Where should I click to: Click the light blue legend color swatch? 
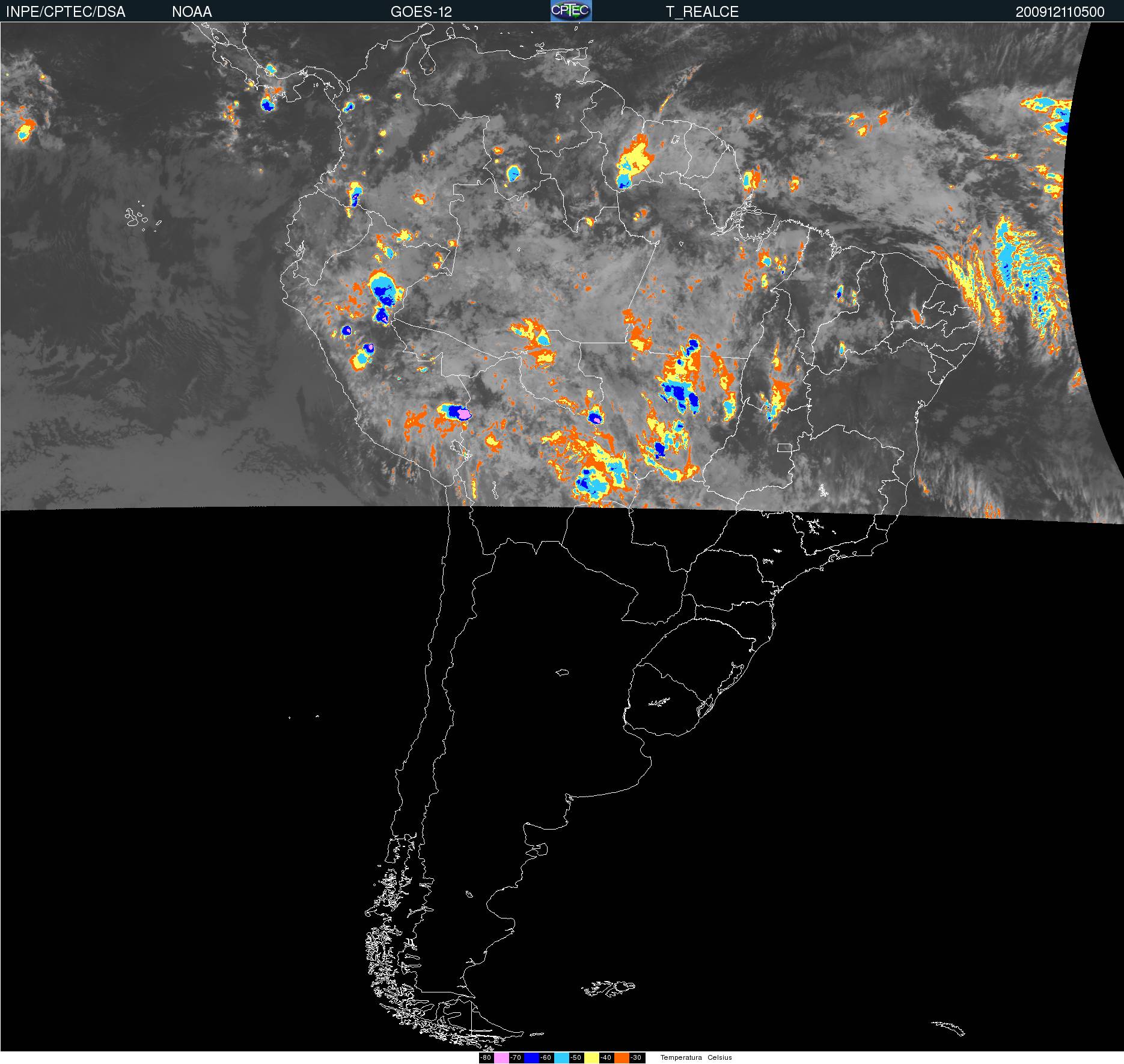[x=561, y=1058]
